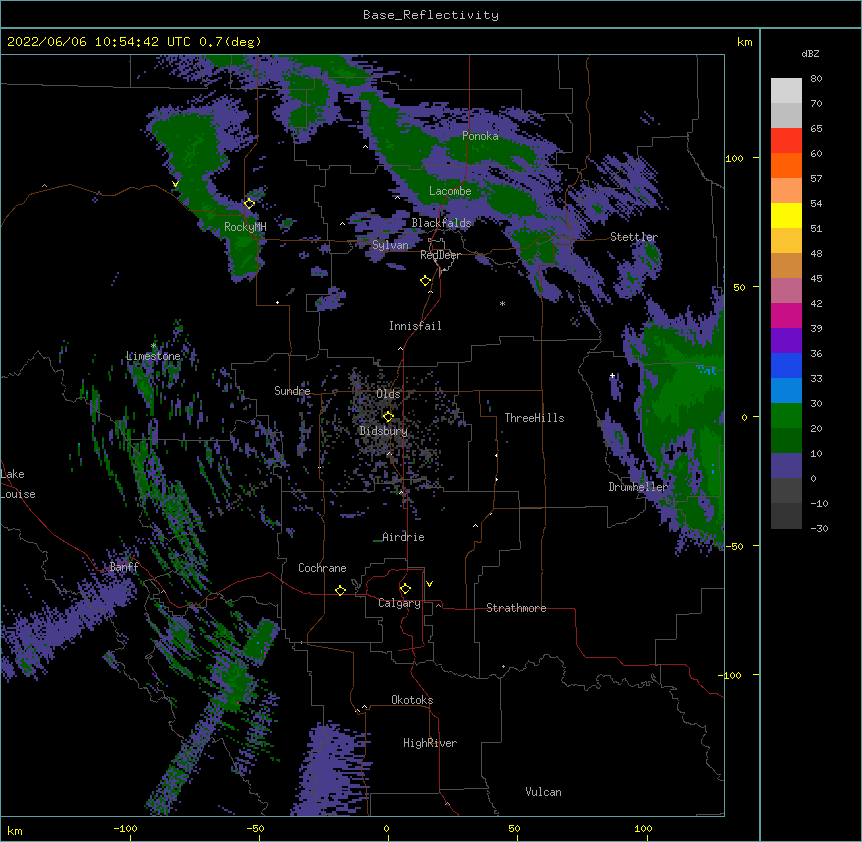Click the Sundre label
Image resolution: width=862 pixels, height=842 pixels.
292,391
